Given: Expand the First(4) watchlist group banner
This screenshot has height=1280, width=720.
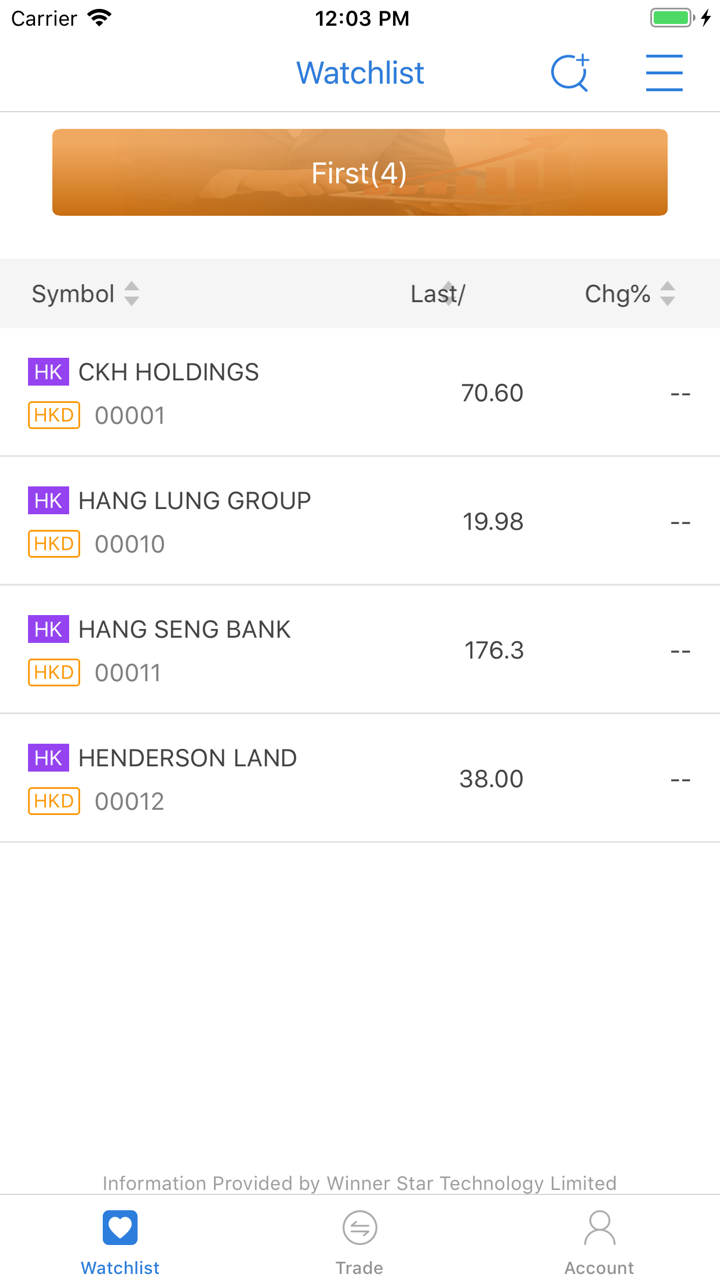Looking at the screenshot, I should 360,173.
